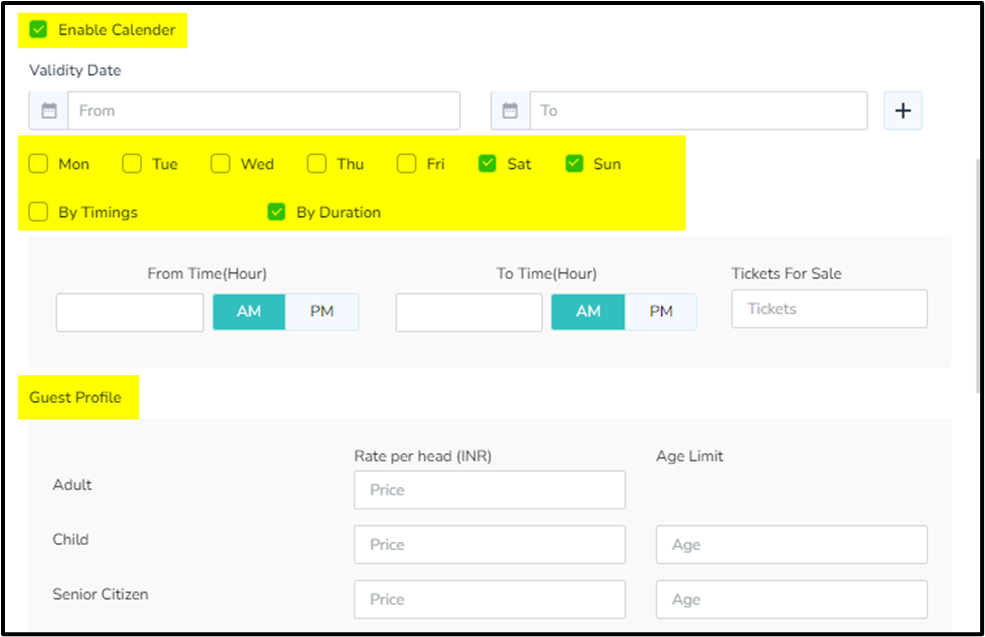This screenshot has height=637, width=985.
Task: Uncheck the Enable Calender checkbox
Action: click(39, 30)
